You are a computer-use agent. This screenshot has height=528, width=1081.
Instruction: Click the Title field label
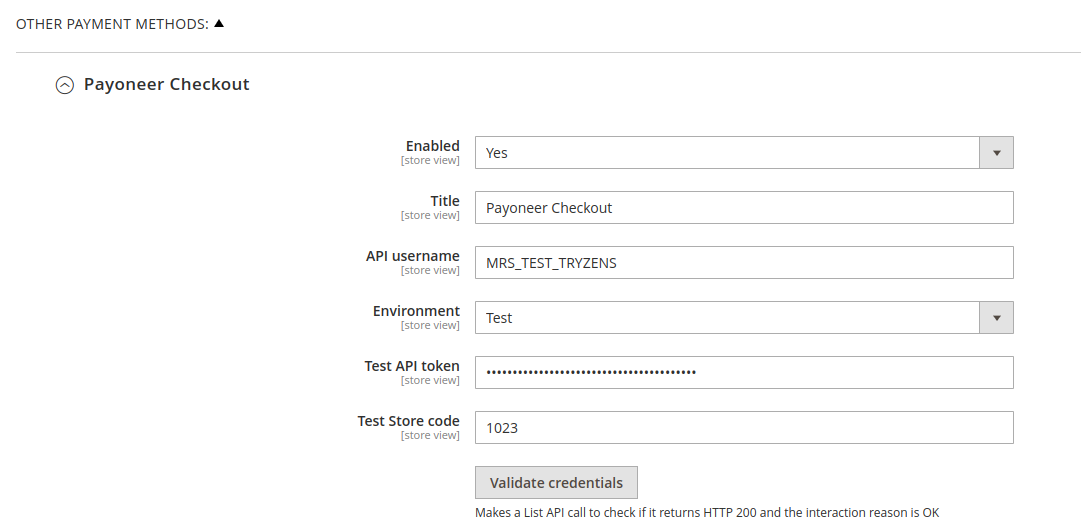[445, 201]
